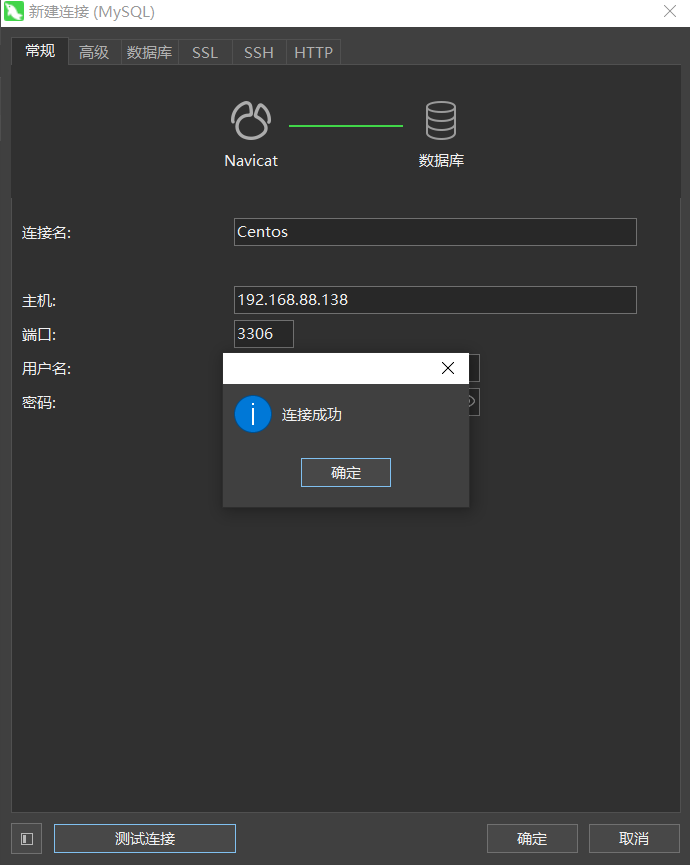Image resolution: width=690 pixels, height=865 pixels.
Task: Click the blue info icon in dialog
Action: click(x=253, y=414)
